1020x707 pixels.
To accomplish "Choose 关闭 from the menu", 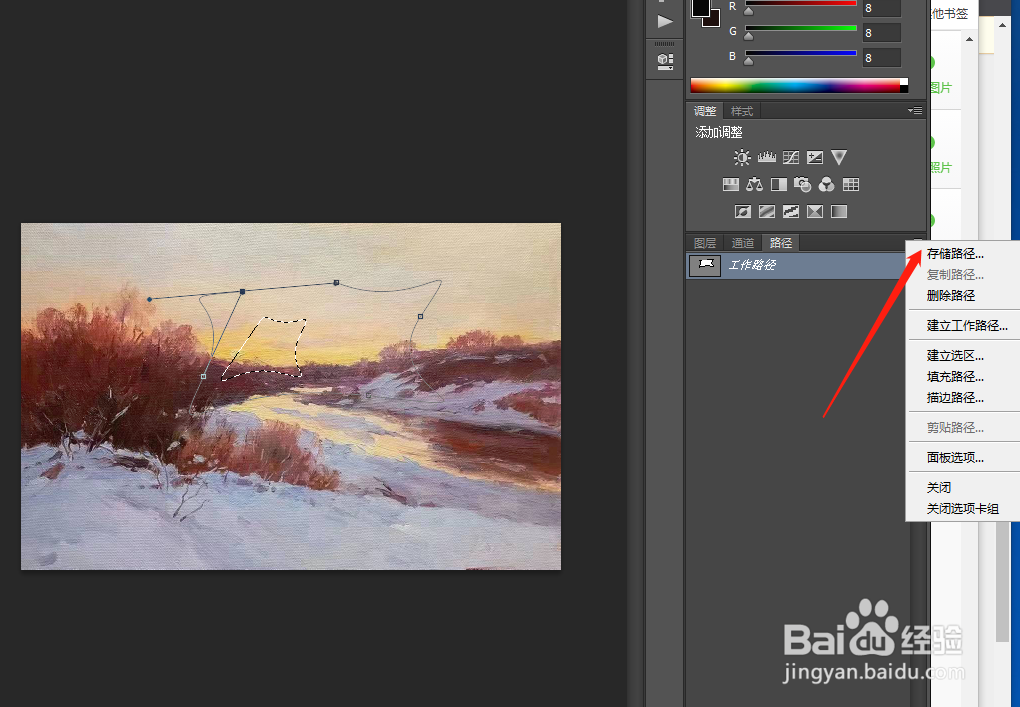I will pos(939,487).
